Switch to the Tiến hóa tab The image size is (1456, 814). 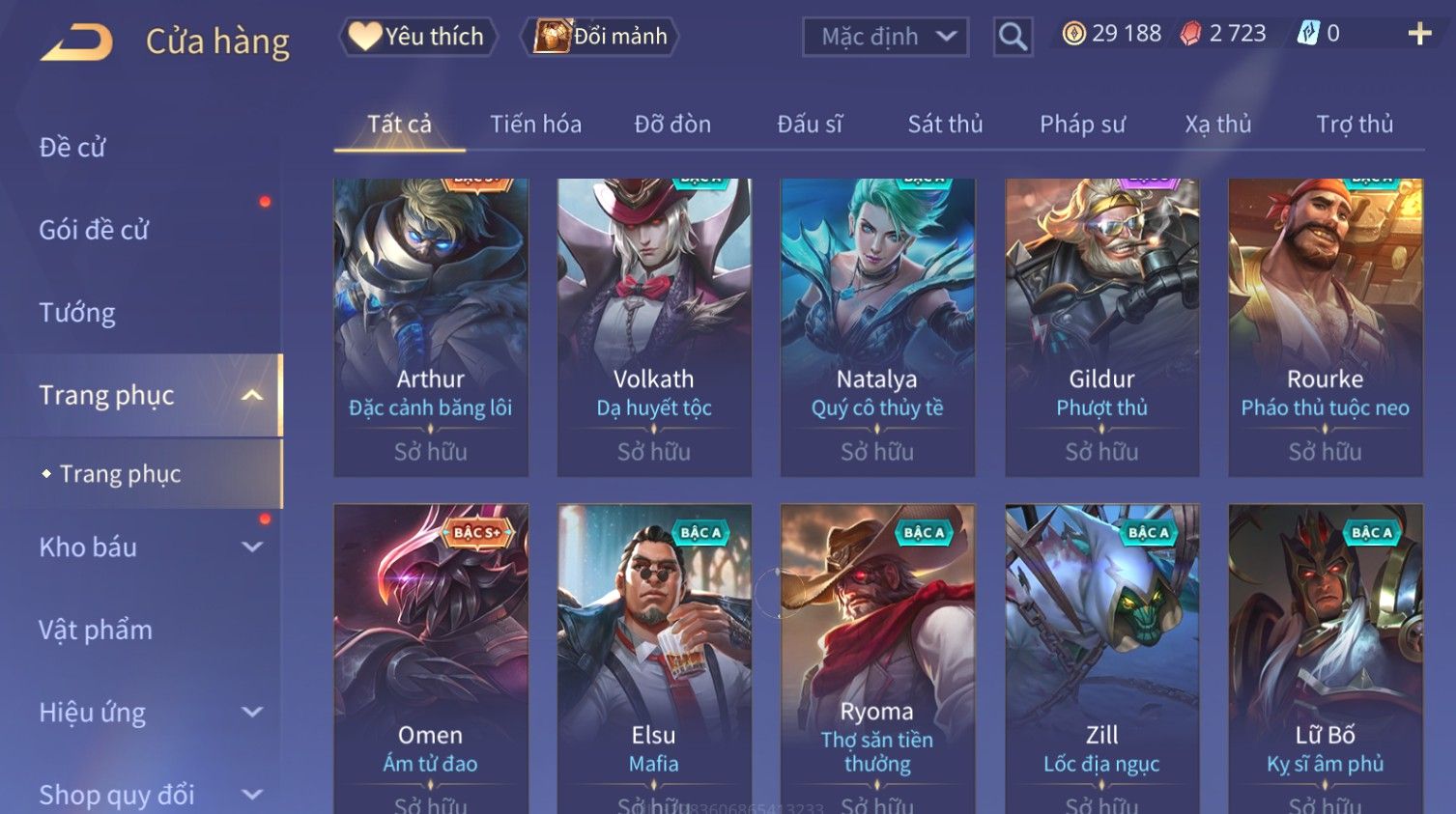click(x=535, y=125)
